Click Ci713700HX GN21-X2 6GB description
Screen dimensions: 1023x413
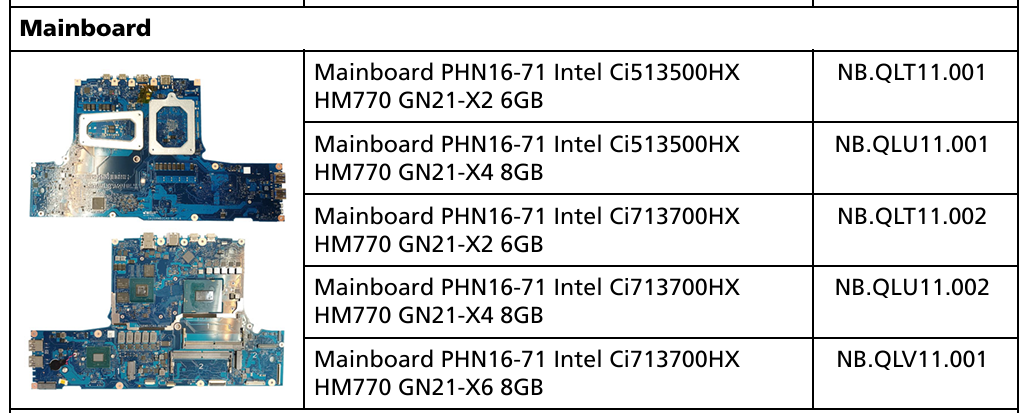(x=527, y=230)
